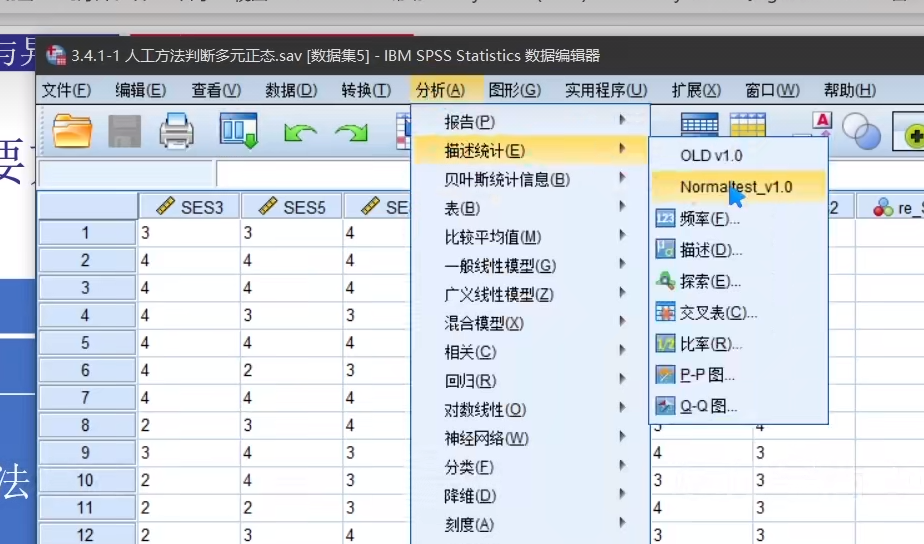The image size is (924, 544).
Task: Expand the 广义线性模型(Z) submenu
Action: [x=530, y=294]
